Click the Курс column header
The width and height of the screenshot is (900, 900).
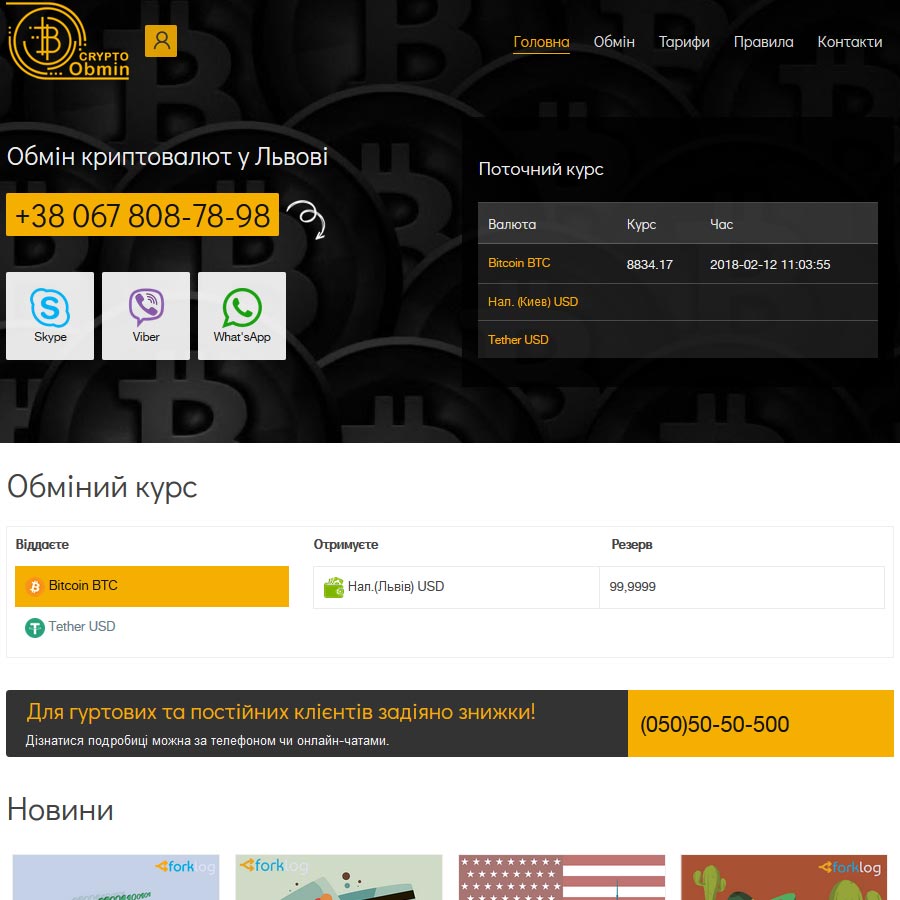coord(641,224)
